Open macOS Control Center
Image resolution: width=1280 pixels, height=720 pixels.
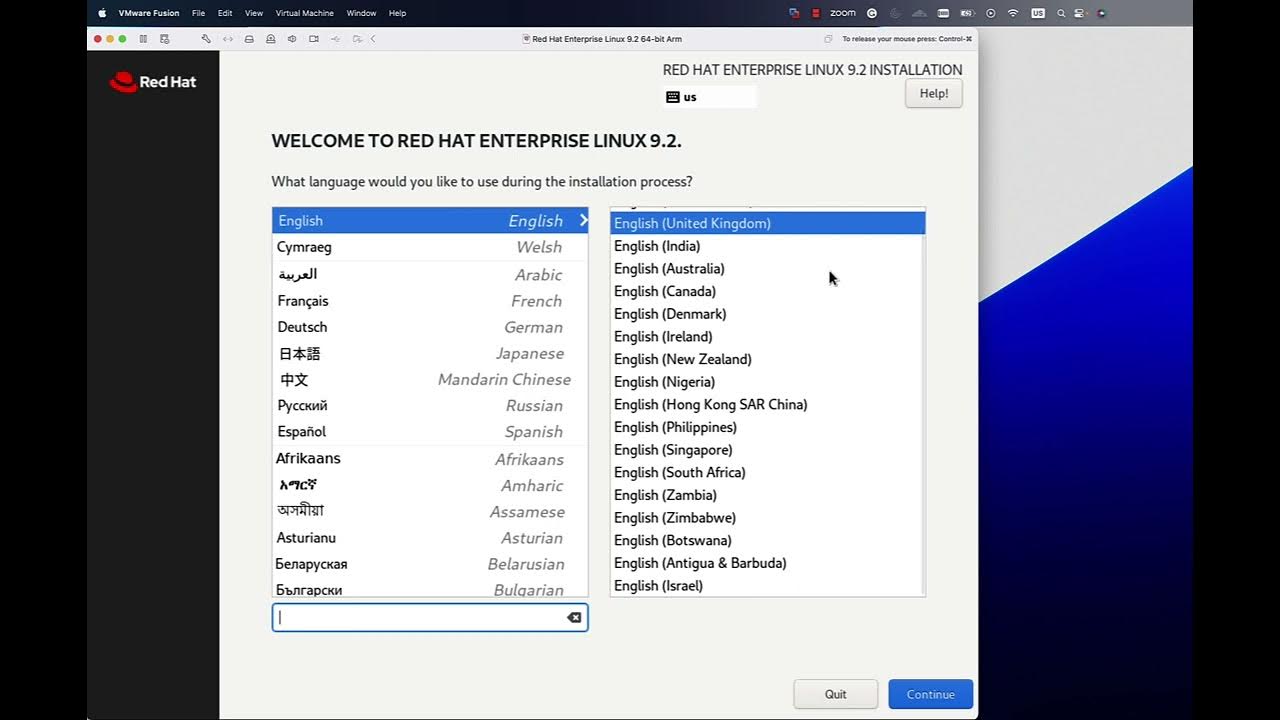(1081, 13)
